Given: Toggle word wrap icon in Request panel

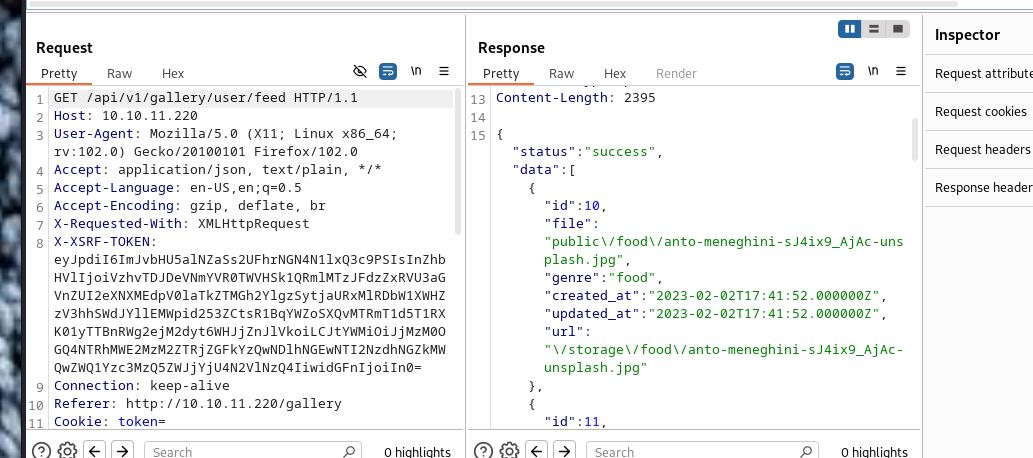Looking at the screenshot, I should pyautogui.click(x=388, y=71).
